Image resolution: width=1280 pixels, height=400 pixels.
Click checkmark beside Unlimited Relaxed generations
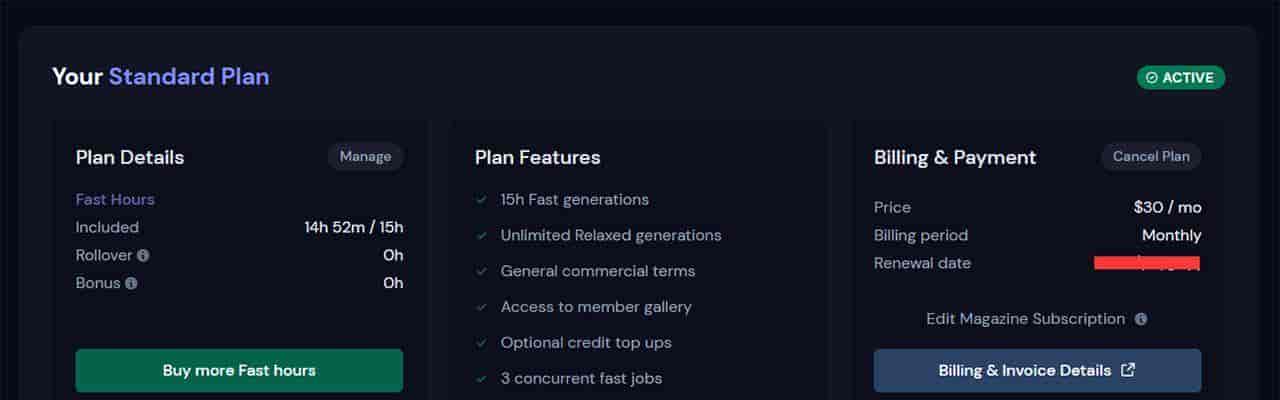pyautogui.click(x=482, y=236)
